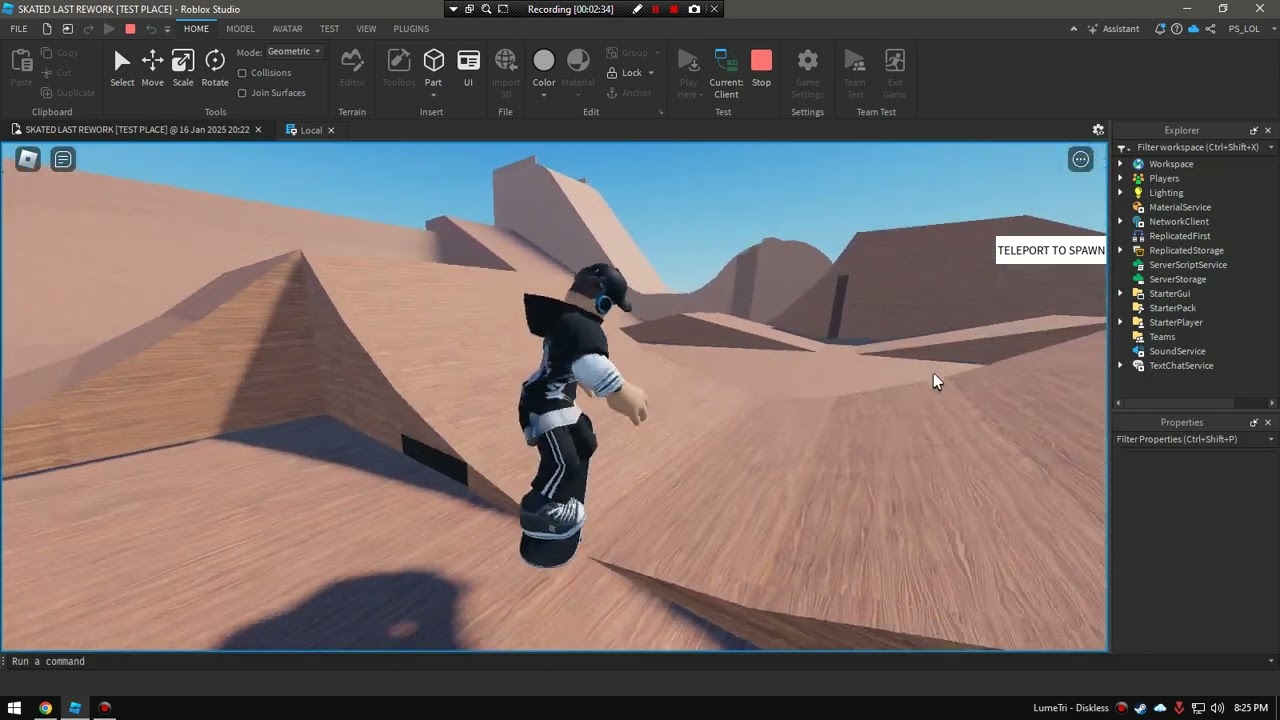Switch the Current: Client view
Image resolution: width=1280 pixels, height=720 pixels.
726,74
